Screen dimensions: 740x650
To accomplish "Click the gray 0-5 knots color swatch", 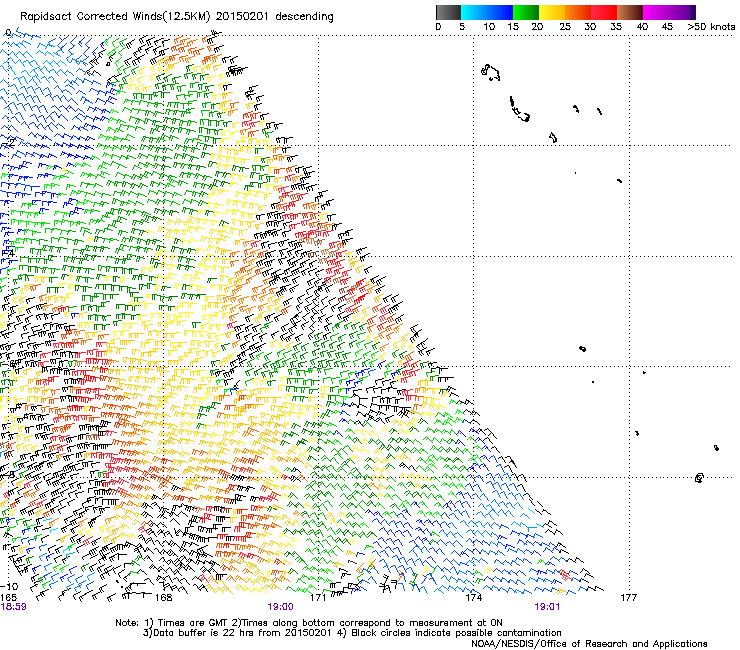I will [448, 13].
